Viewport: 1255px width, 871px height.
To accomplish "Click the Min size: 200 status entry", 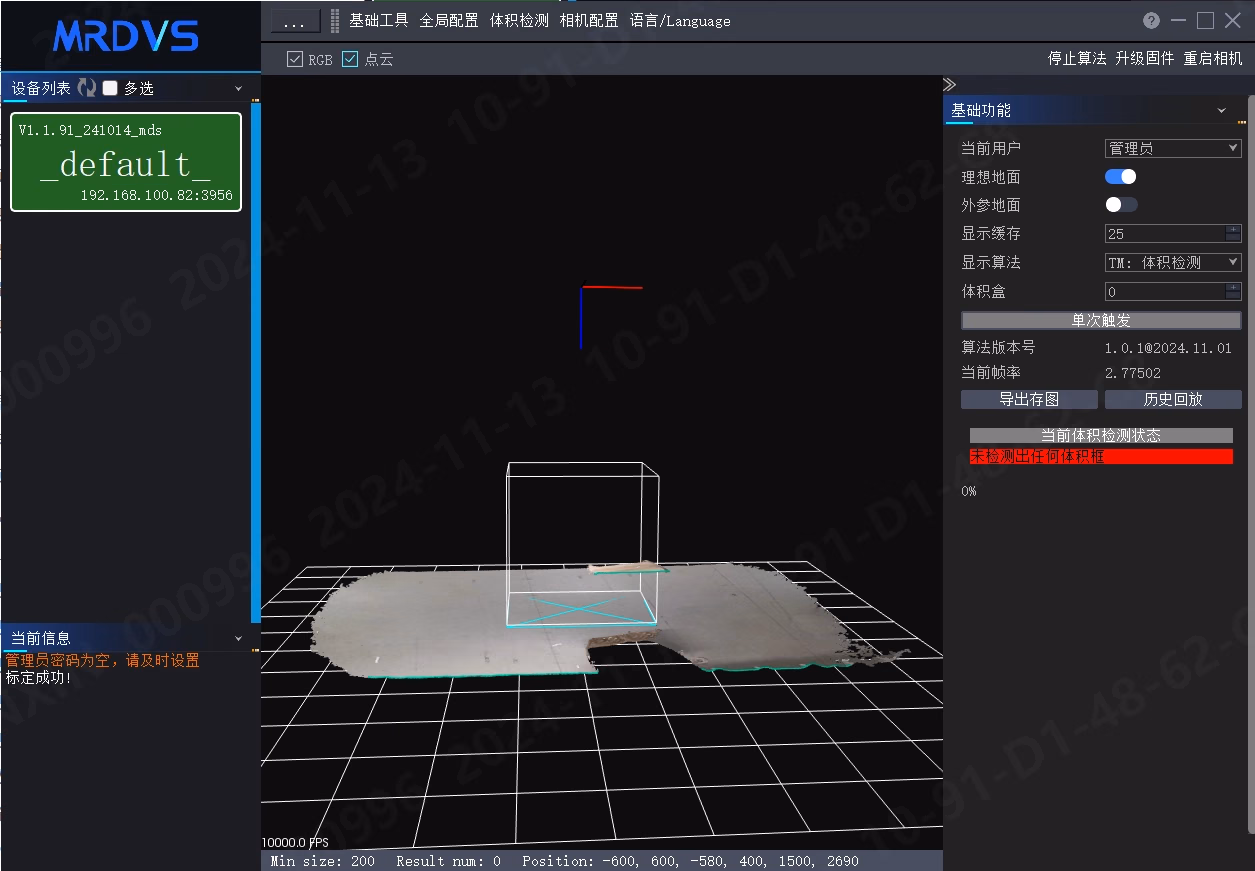I will (x=323, y=861).
